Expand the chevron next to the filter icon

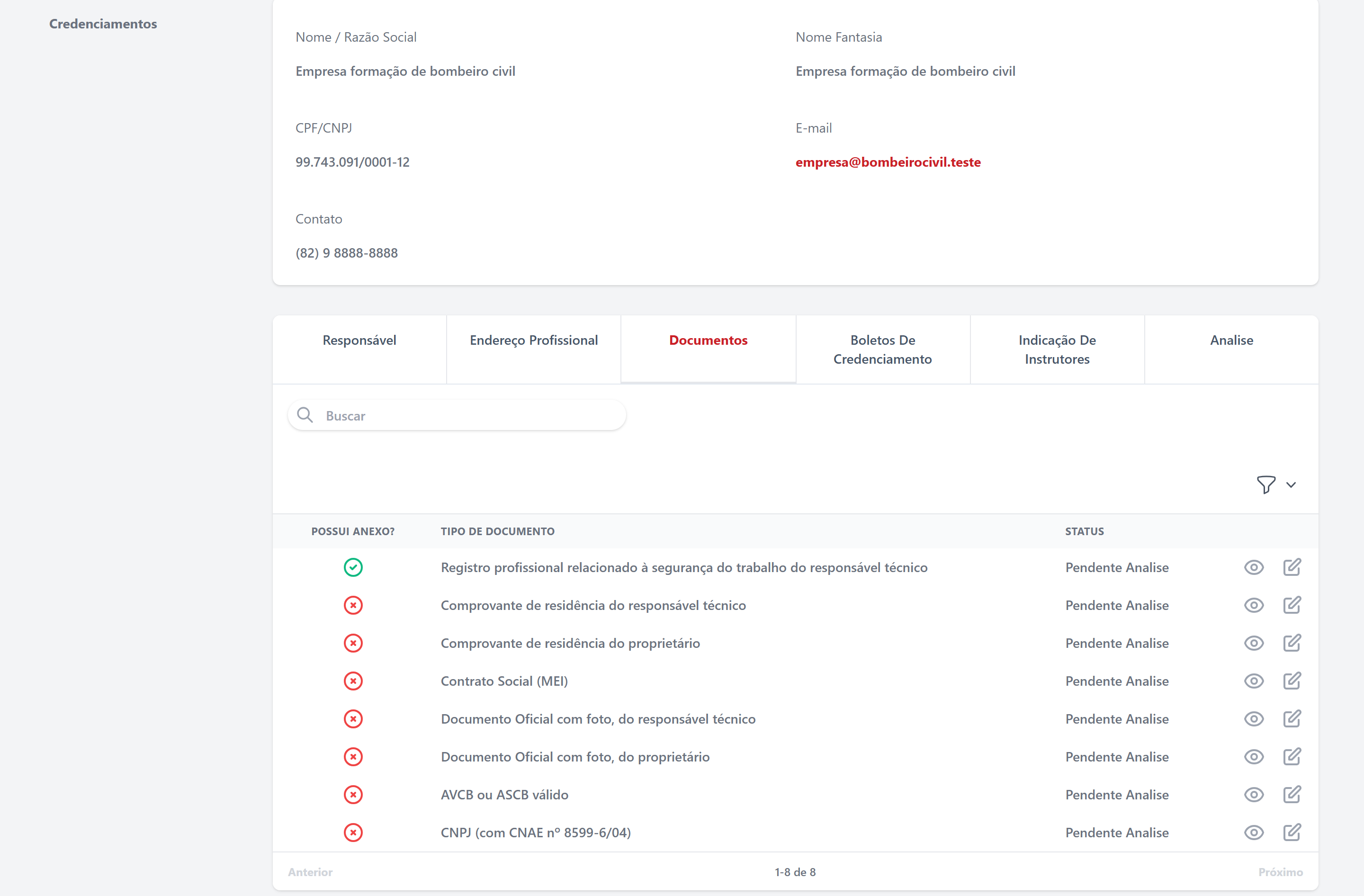pos(1292,484)
